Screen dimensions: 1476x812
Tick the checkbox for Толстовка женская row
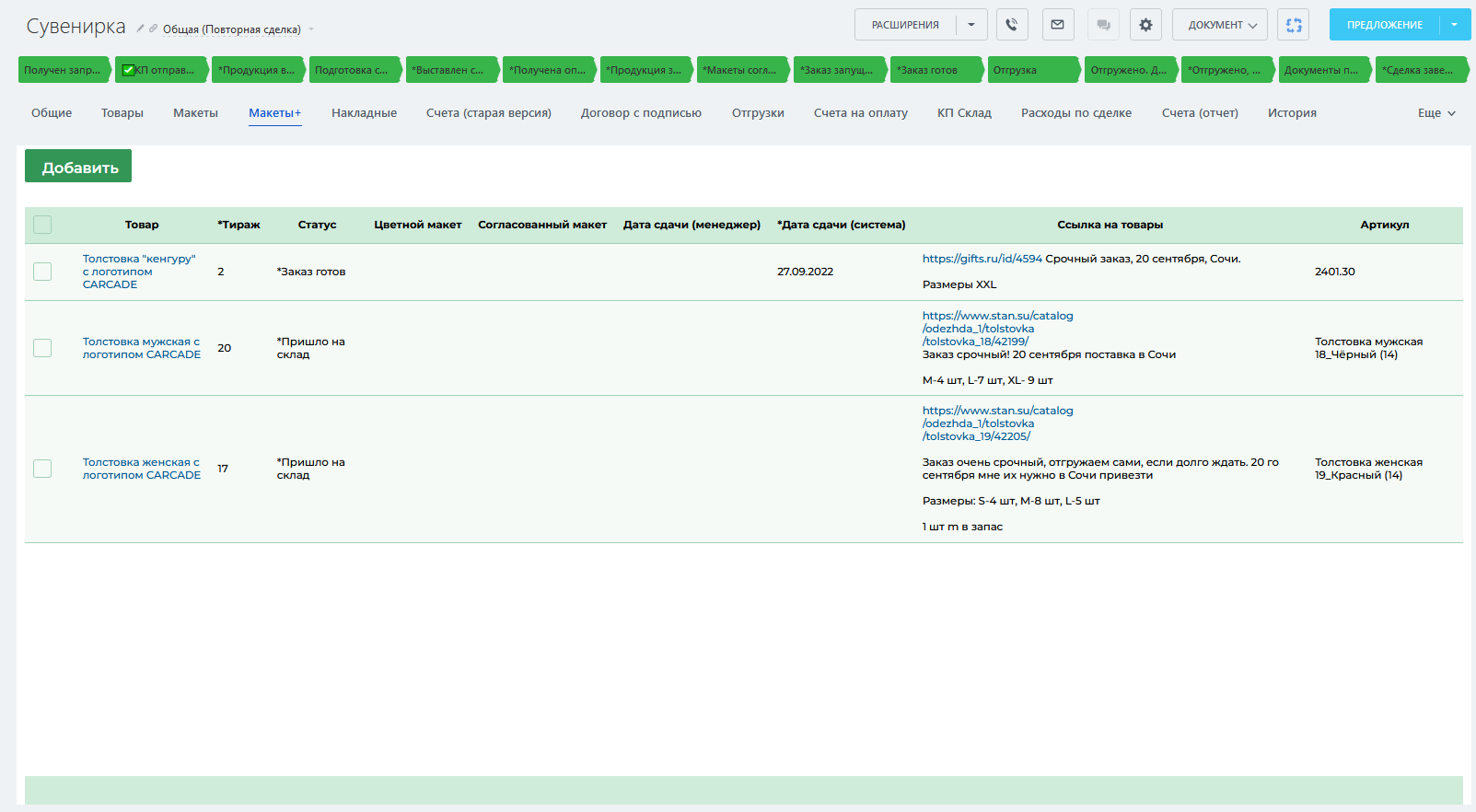click(42, 469)
